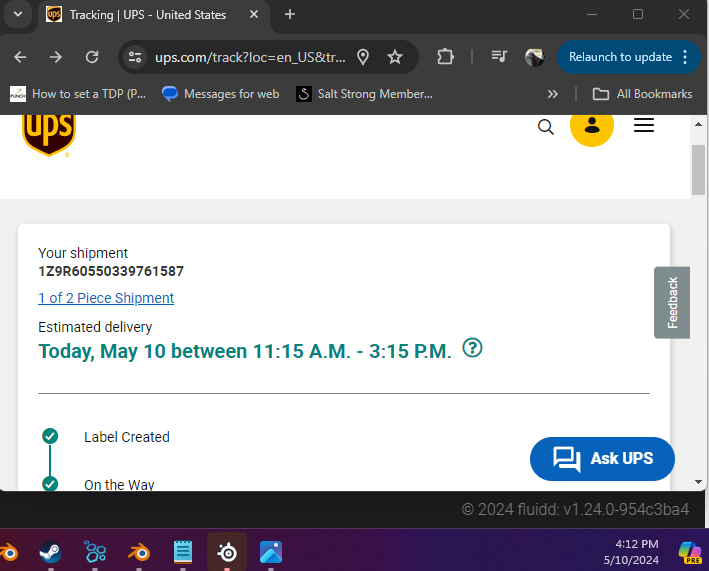The image size is (709, 571).
Task: Click Relaunch to update button
Action: (x=620, y=57)
